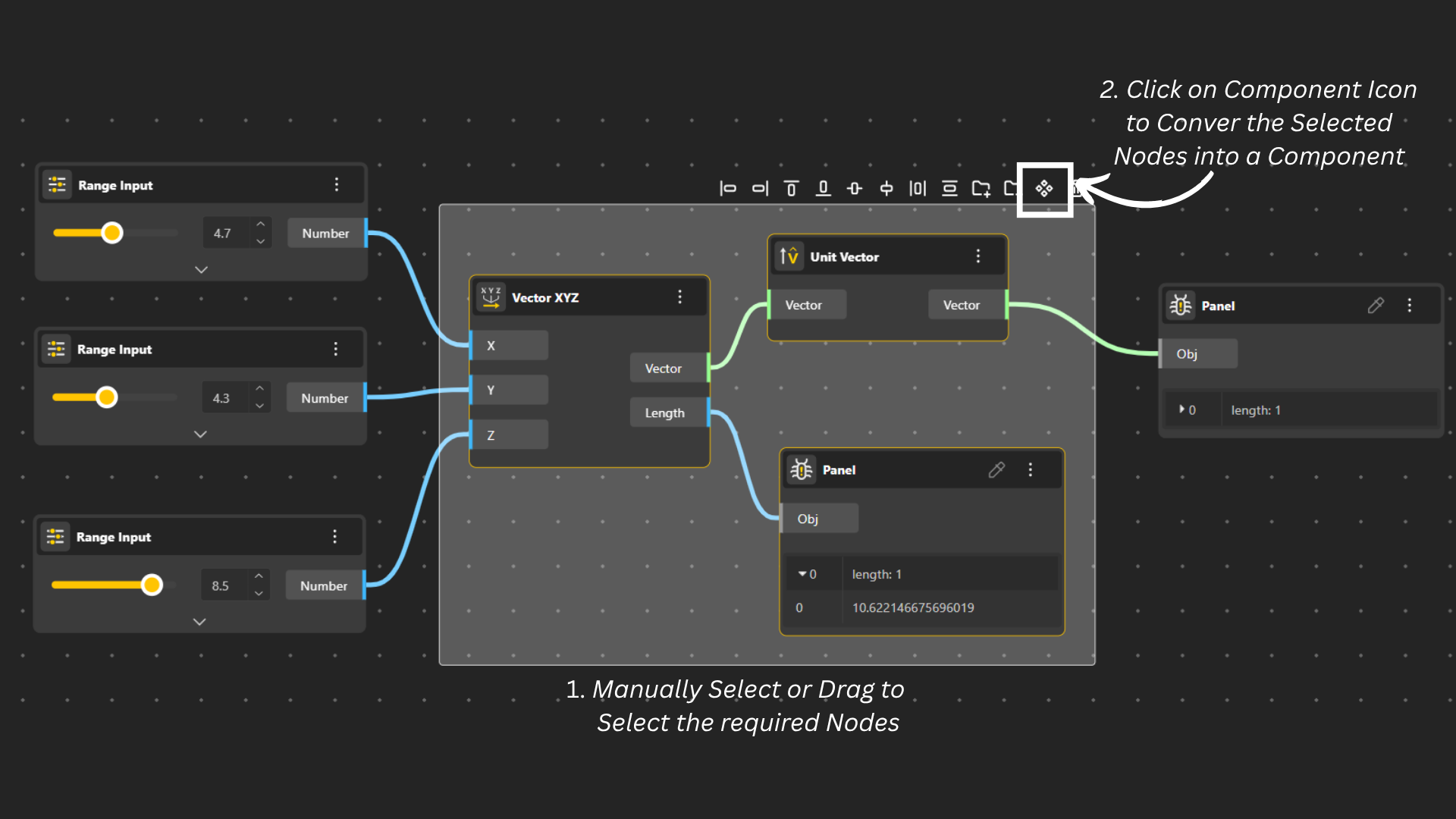Expand the bottom Range Input chevron

(199, 622)
